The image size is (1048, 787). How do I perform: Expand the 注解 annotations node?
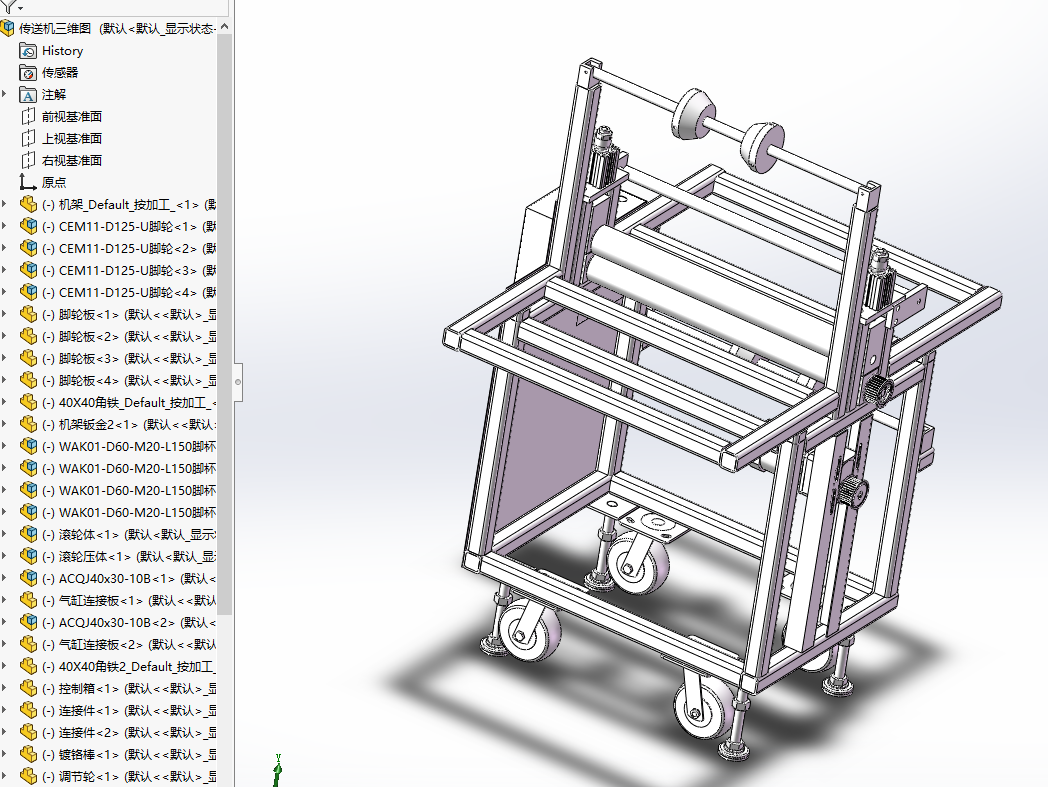(x=4, y=94)
